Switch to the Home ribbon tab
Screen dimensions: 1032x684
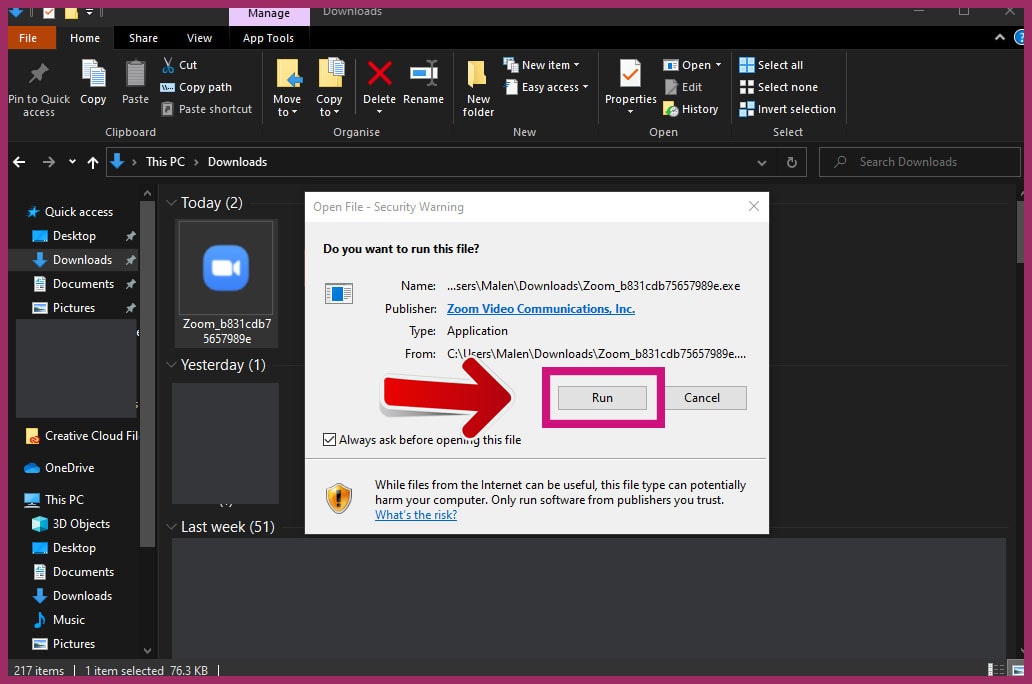(85, 38)
